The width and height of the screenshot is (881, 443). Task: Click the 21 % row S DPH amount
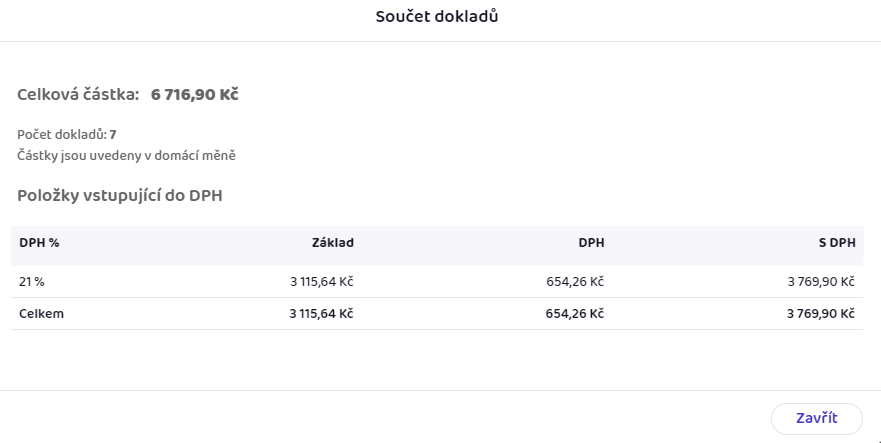(x=821, y=282)
